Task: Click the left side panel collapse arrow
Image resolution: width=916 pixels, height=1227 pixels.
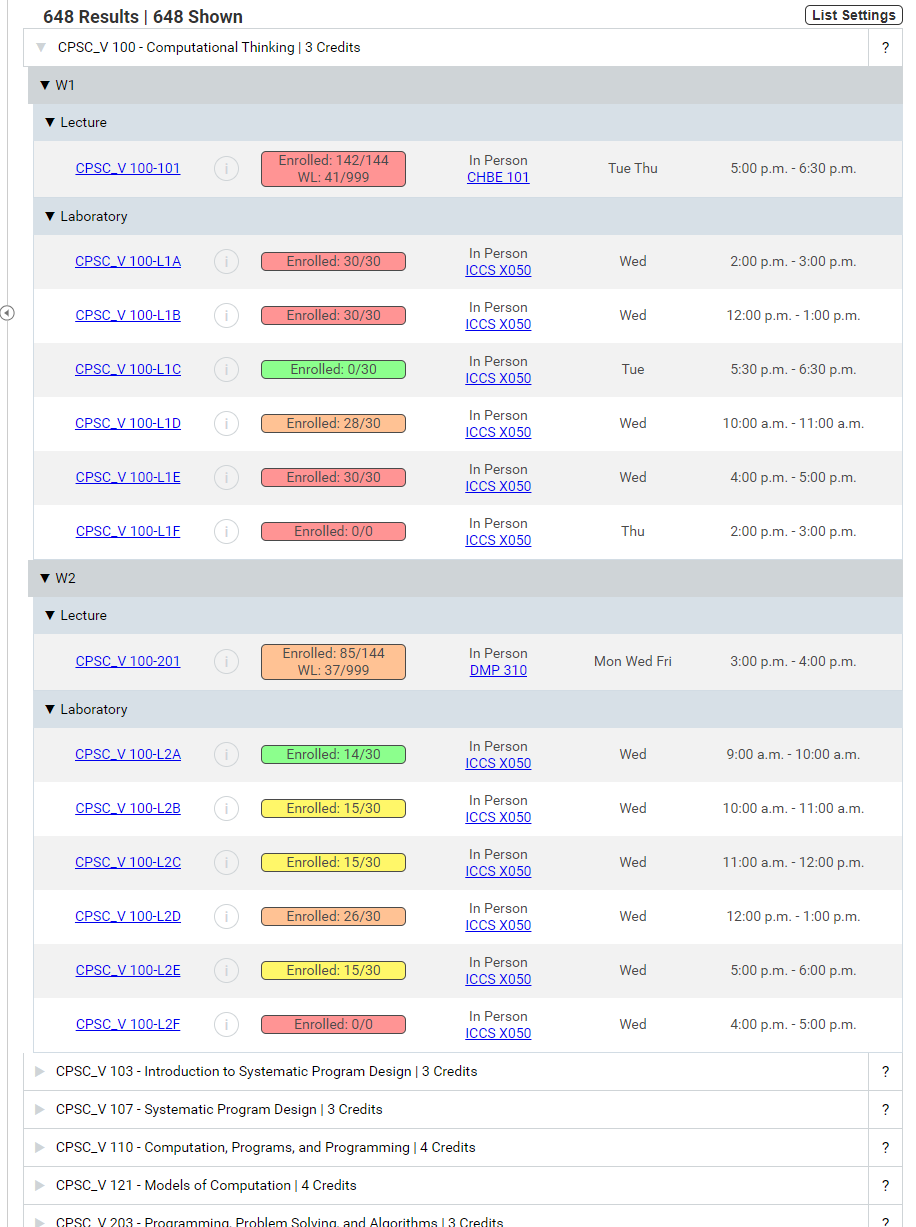Action: pyautogui.click(x=7, y=313)
